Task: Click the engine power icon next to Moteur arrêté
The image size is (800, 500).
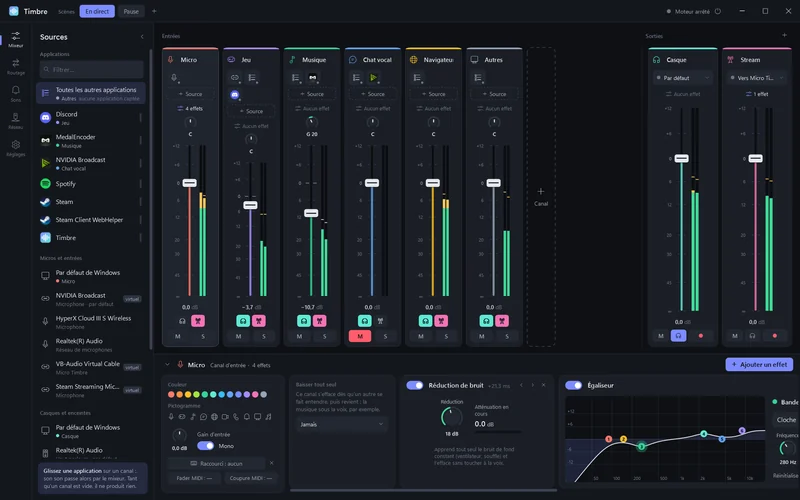Action: point(717,11)
